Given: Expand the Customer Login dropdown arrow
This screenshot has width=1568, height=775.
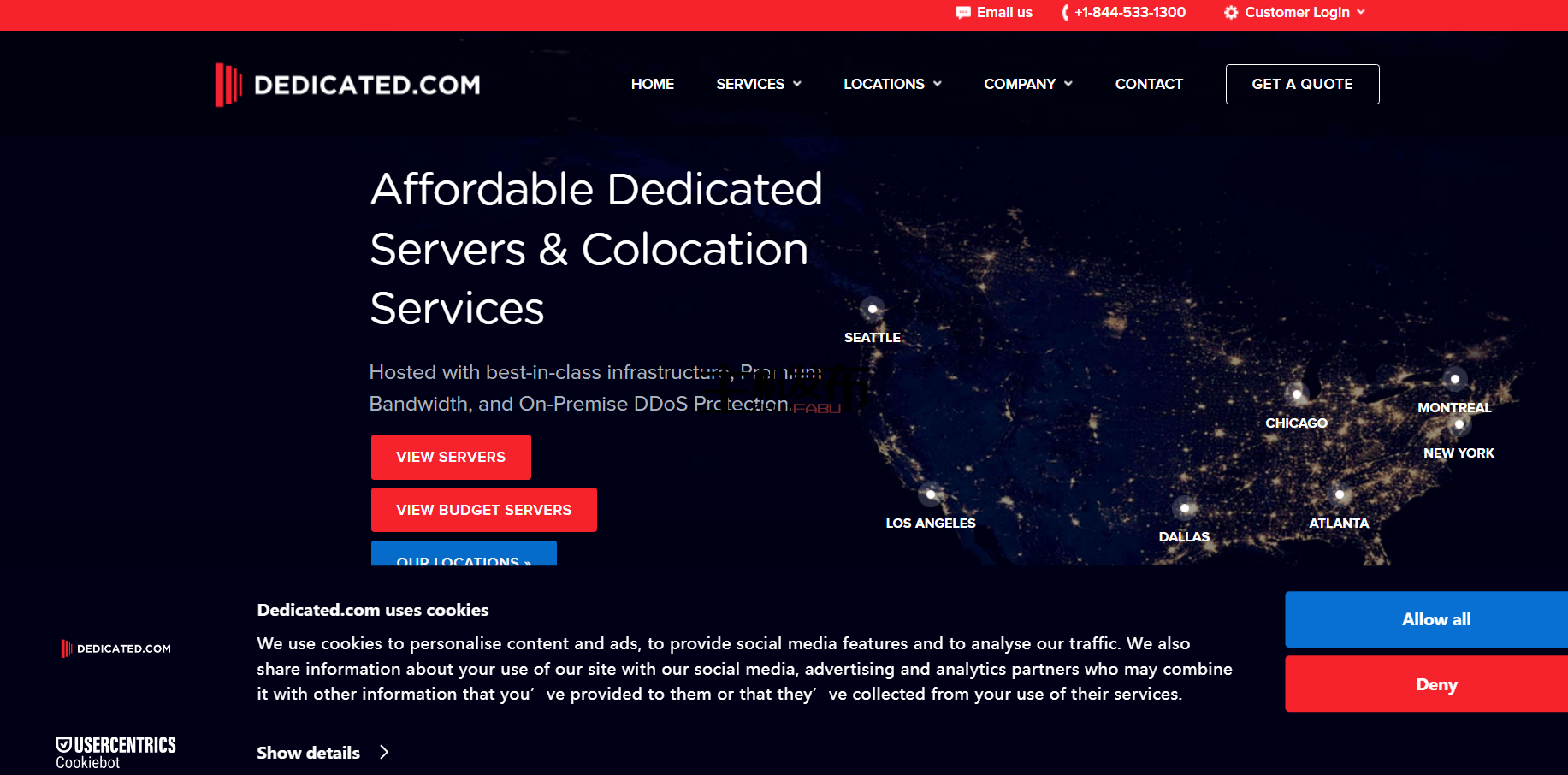Looking at the screenshot, I should click(1361, 12).
